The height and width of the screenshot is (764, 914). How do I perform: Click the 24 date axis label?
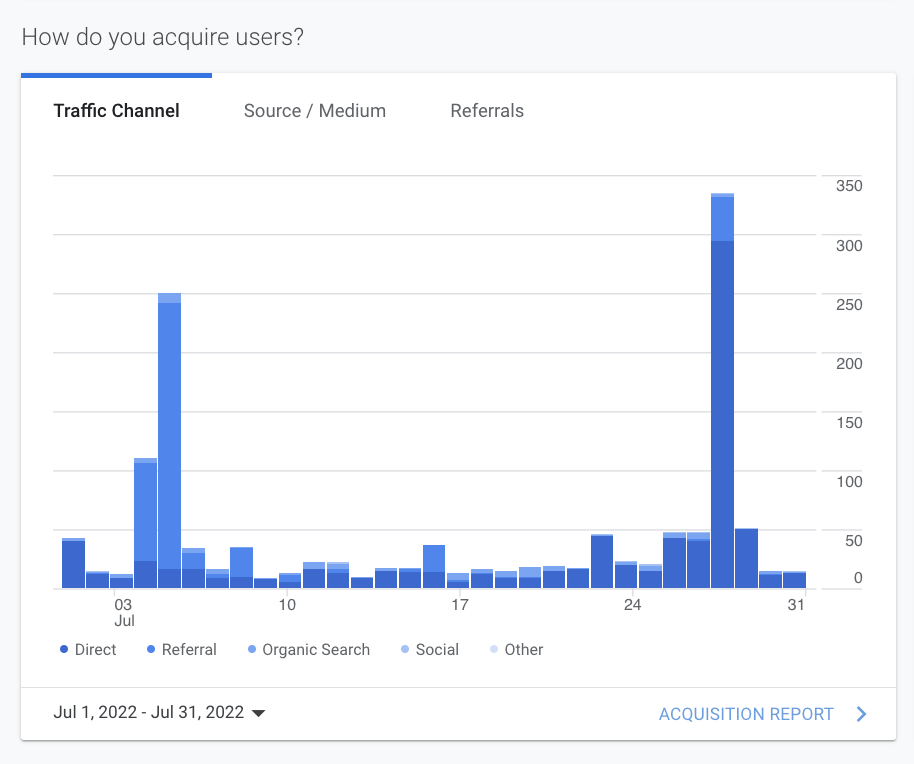point(632,605)
